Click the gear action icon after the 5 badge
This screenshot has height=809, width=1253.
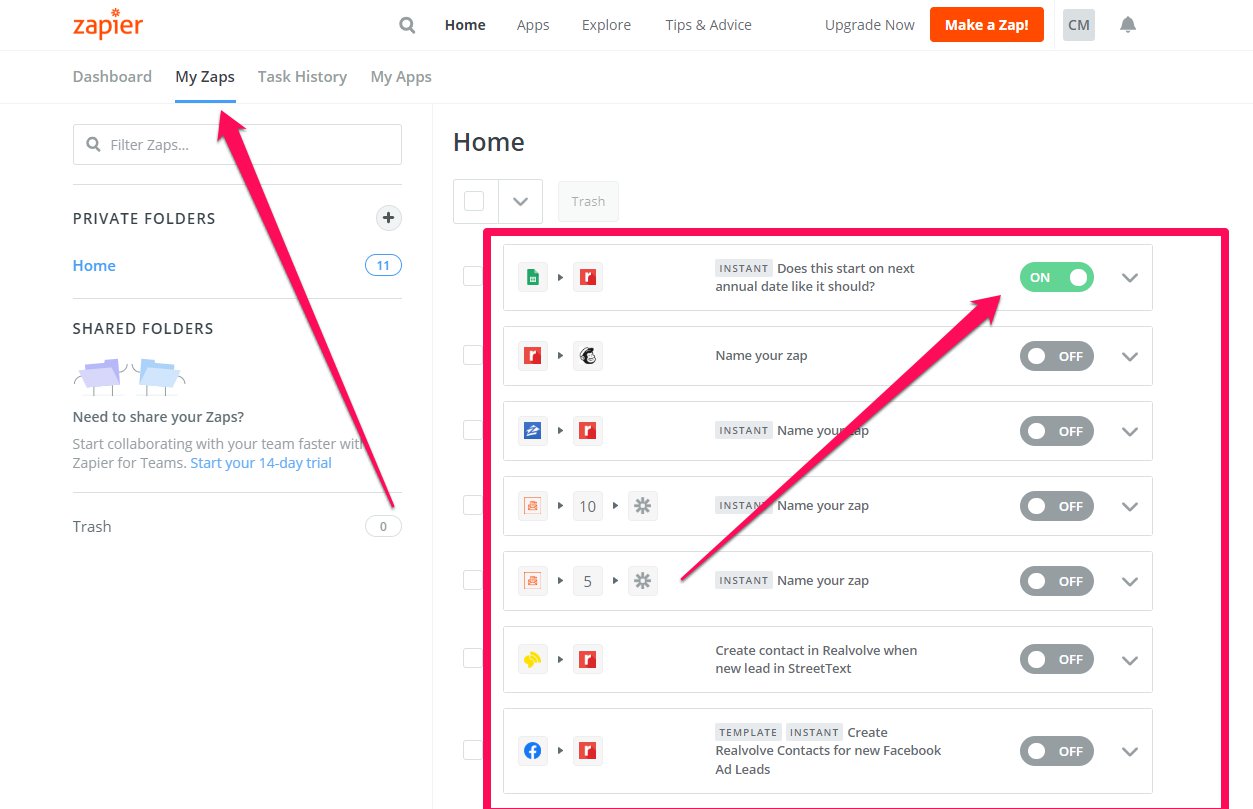click(643, 581)
